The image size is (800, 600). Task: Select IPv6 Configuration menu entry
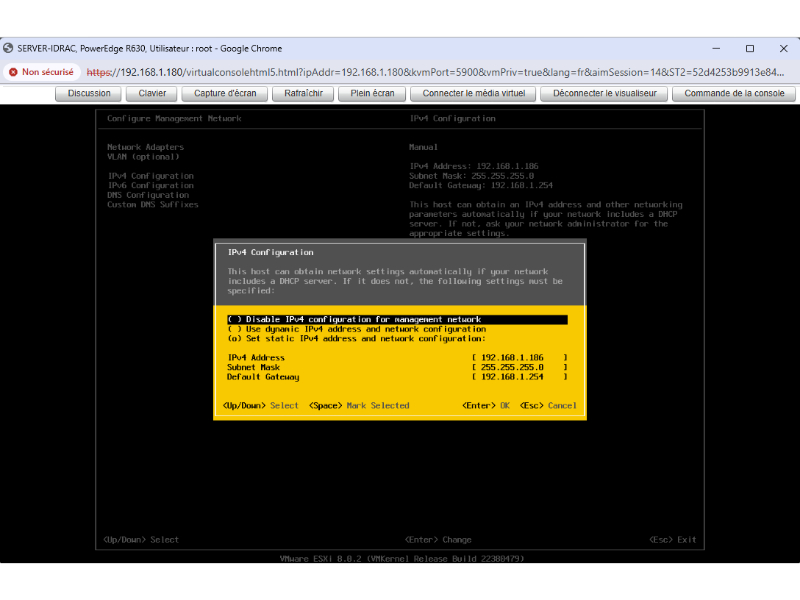coord(150,185)
